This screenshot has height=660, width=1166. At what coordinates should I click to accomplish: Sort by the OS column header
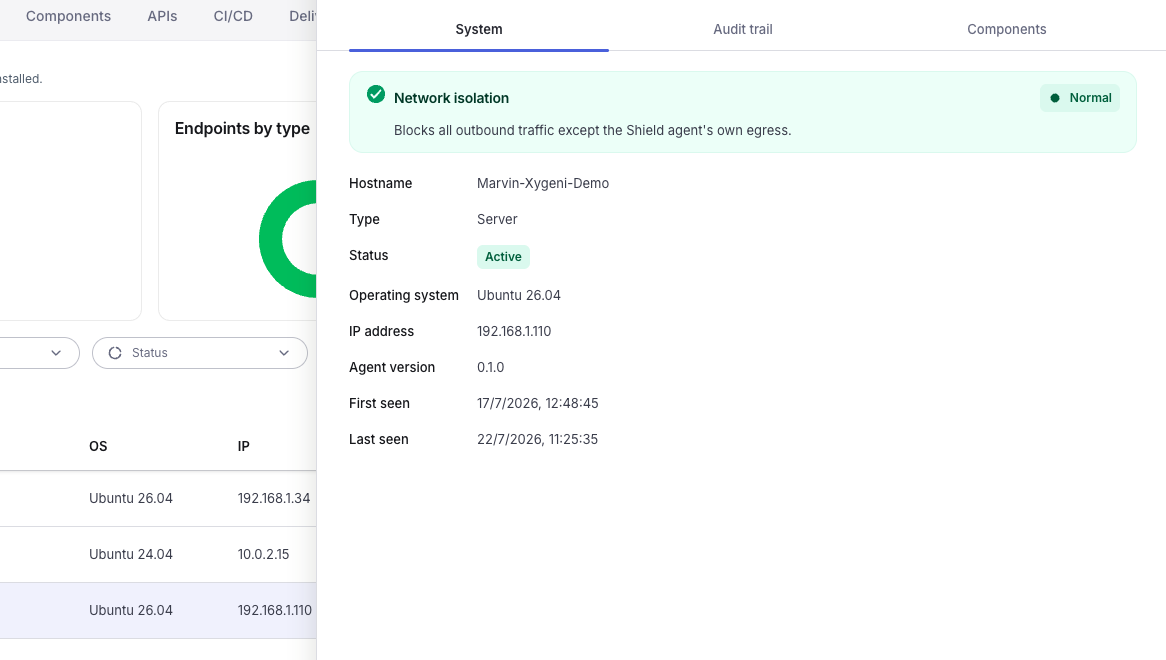pos(98,446)
